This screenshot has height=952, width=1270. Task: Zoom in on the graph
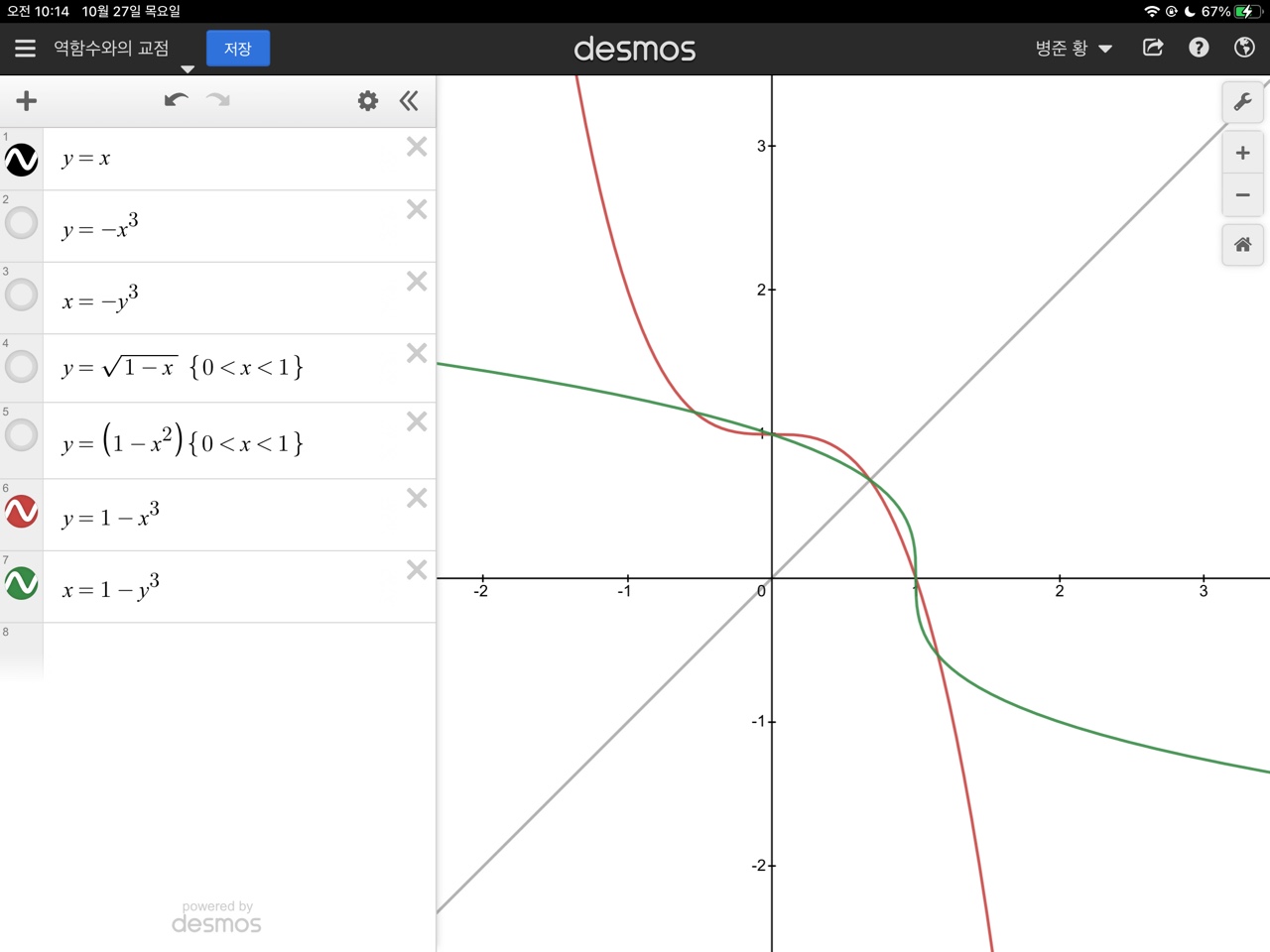tap(1242, 153)
